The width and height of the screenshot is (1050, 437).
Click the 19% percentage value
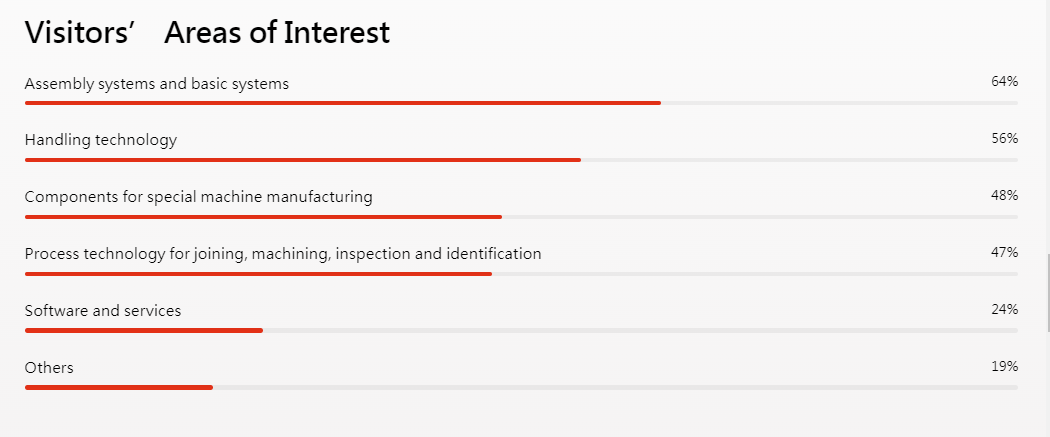click(x=1004, y=366)
